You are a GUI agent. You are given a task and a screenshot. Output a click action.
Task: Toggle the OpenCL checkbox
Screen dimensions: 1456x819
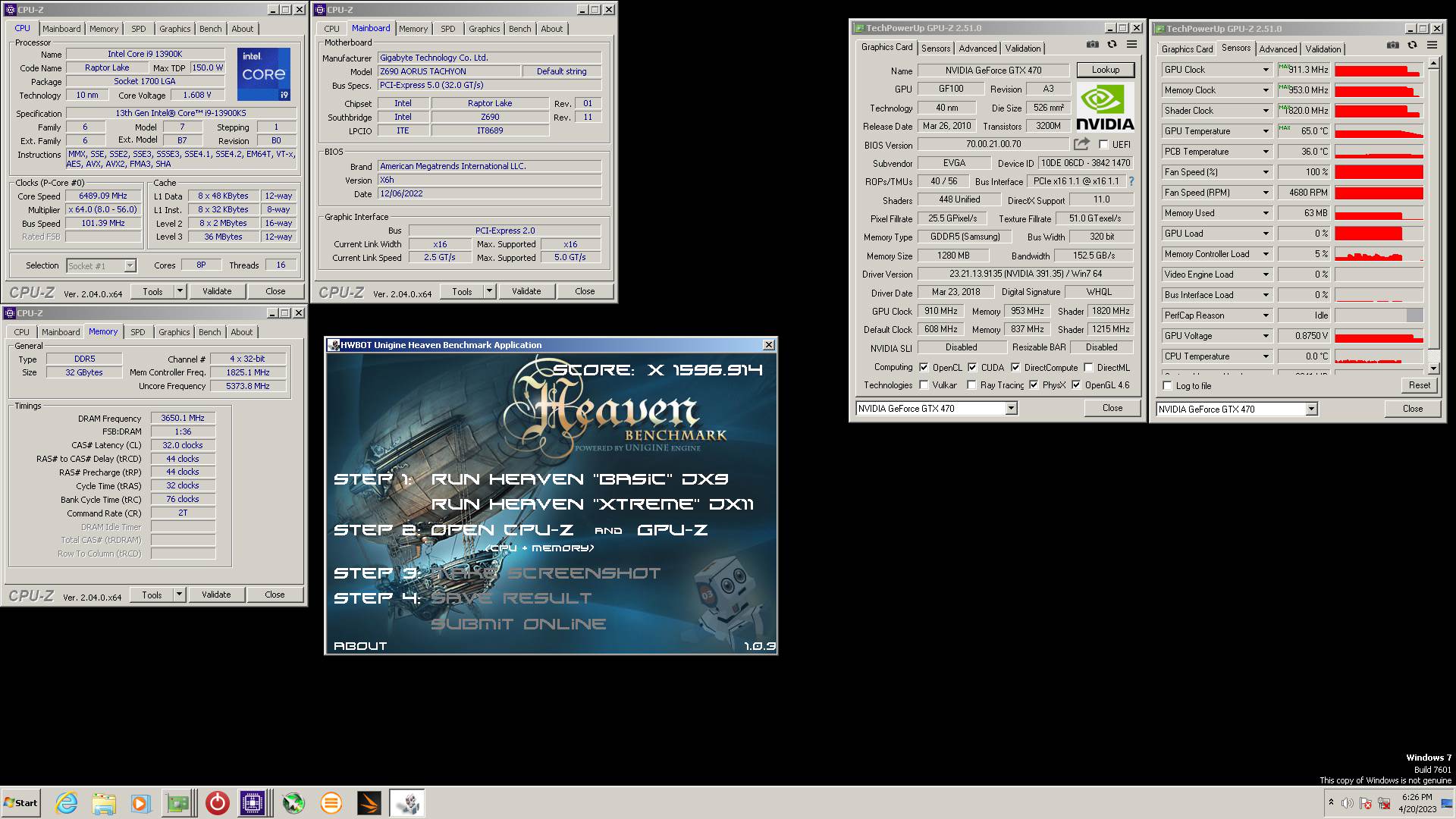[x=924, y=367]
